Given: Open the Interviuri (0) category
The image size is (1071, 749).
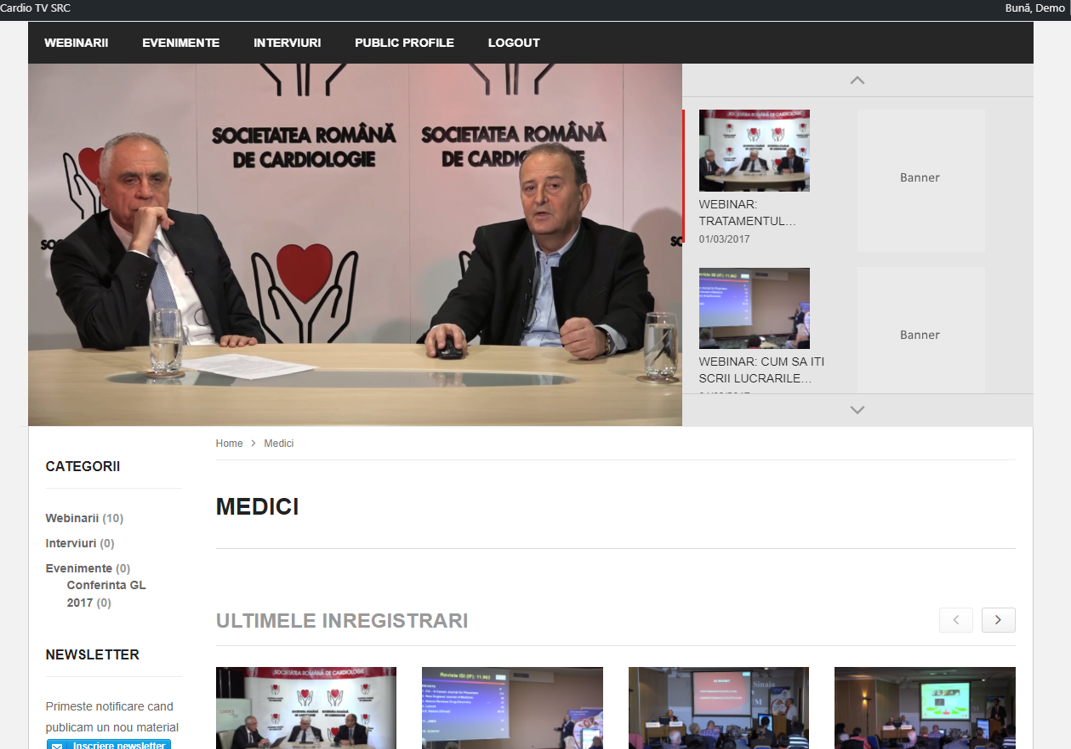Looking at the screenshot, I should coord(79,543).
